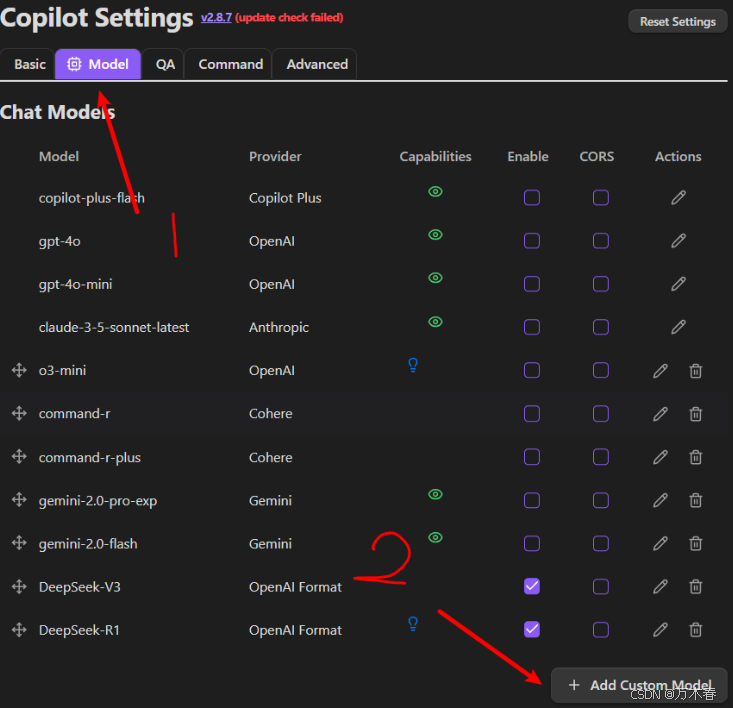Turn on CORS for DeepSeek-R1
The width and height of the screenshot is (733, 708).
pyautogui.click(x=601, y=629)
